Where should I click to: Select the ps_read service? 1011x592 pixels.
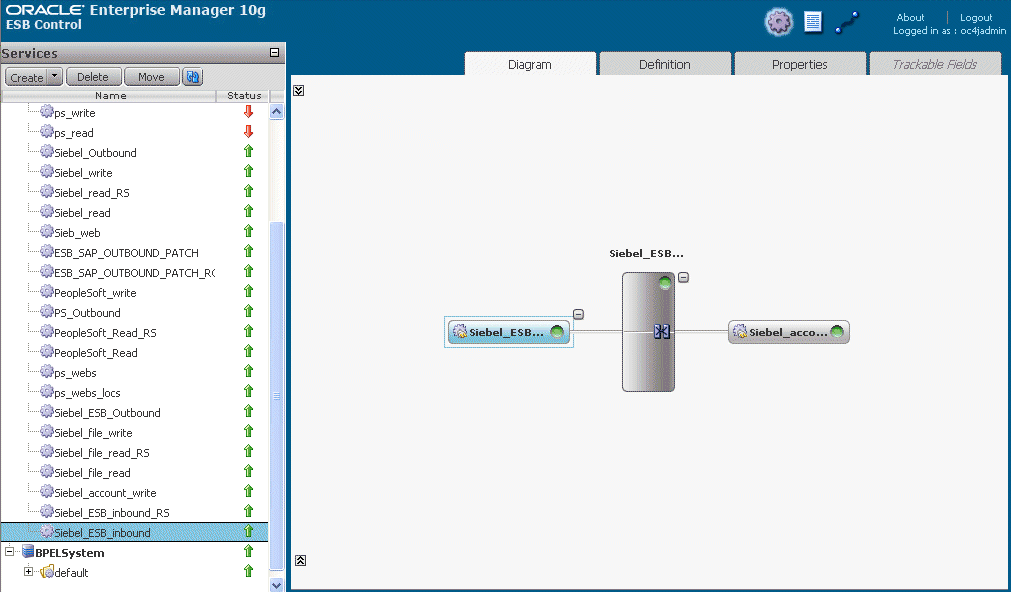click(74, 133)
